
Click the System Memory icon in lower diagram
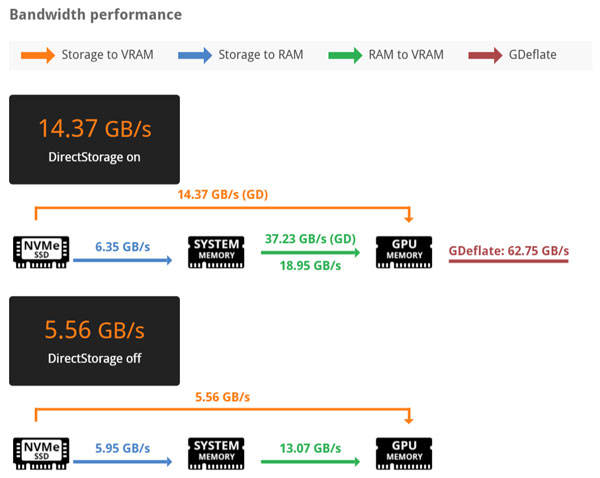click(216, 454)
